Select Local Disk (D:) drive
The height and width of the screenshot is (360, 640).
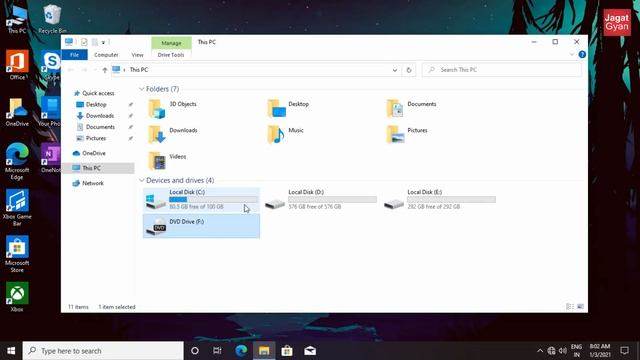320,200
